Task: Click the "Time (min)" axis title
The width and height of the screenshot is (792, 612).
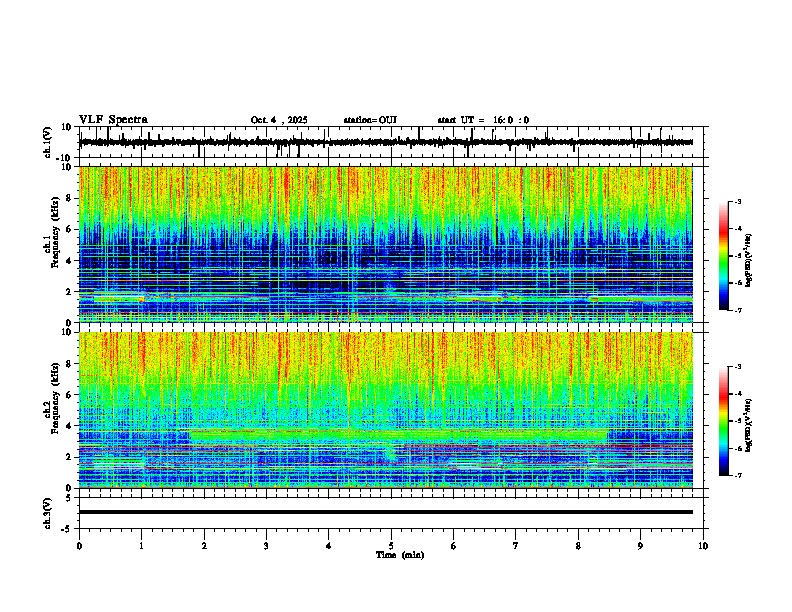Action: click(400, 555)
